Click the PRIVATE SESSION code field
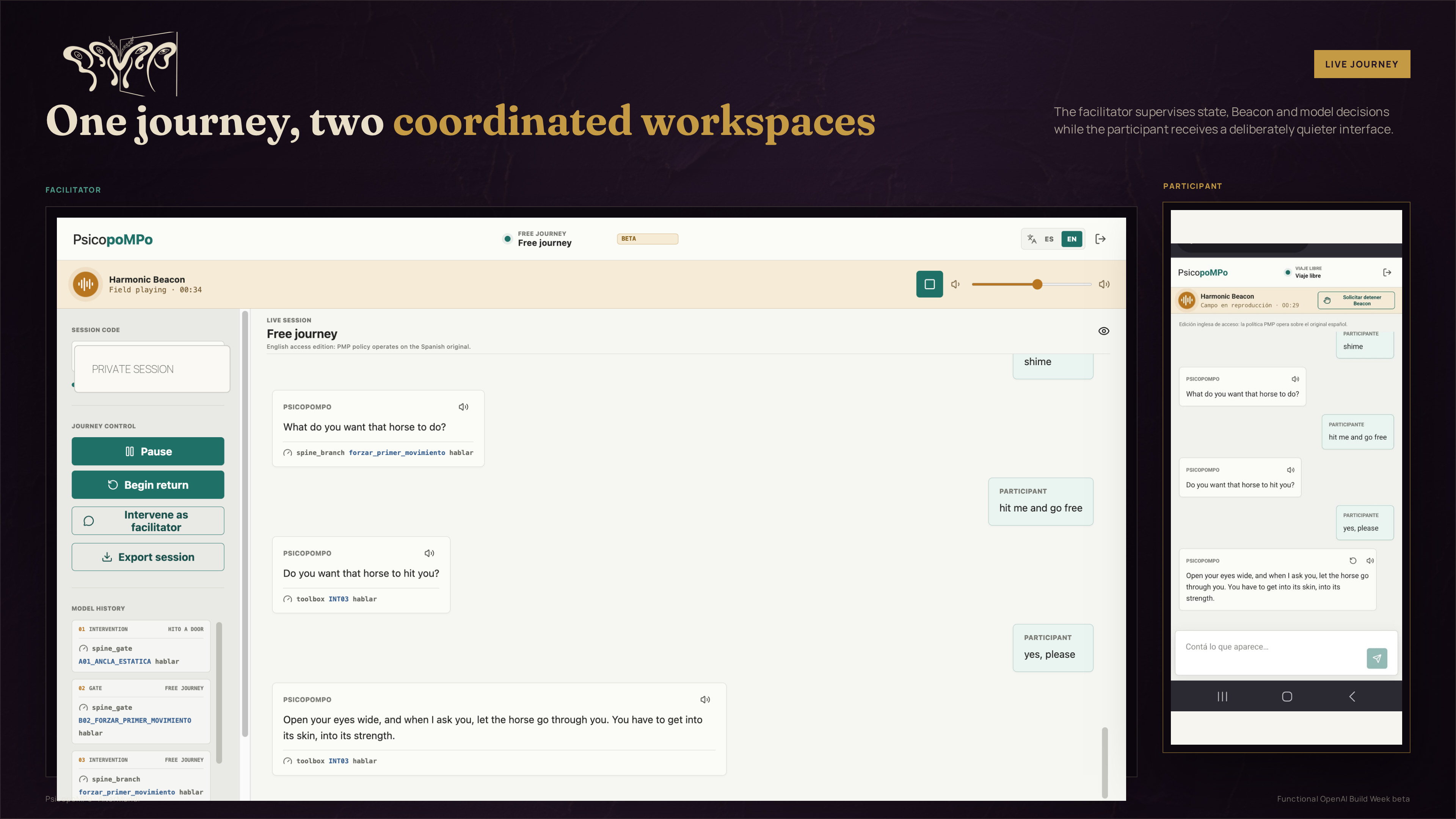The height and width of the screenshot is (819, 1456). click(152, 369)
